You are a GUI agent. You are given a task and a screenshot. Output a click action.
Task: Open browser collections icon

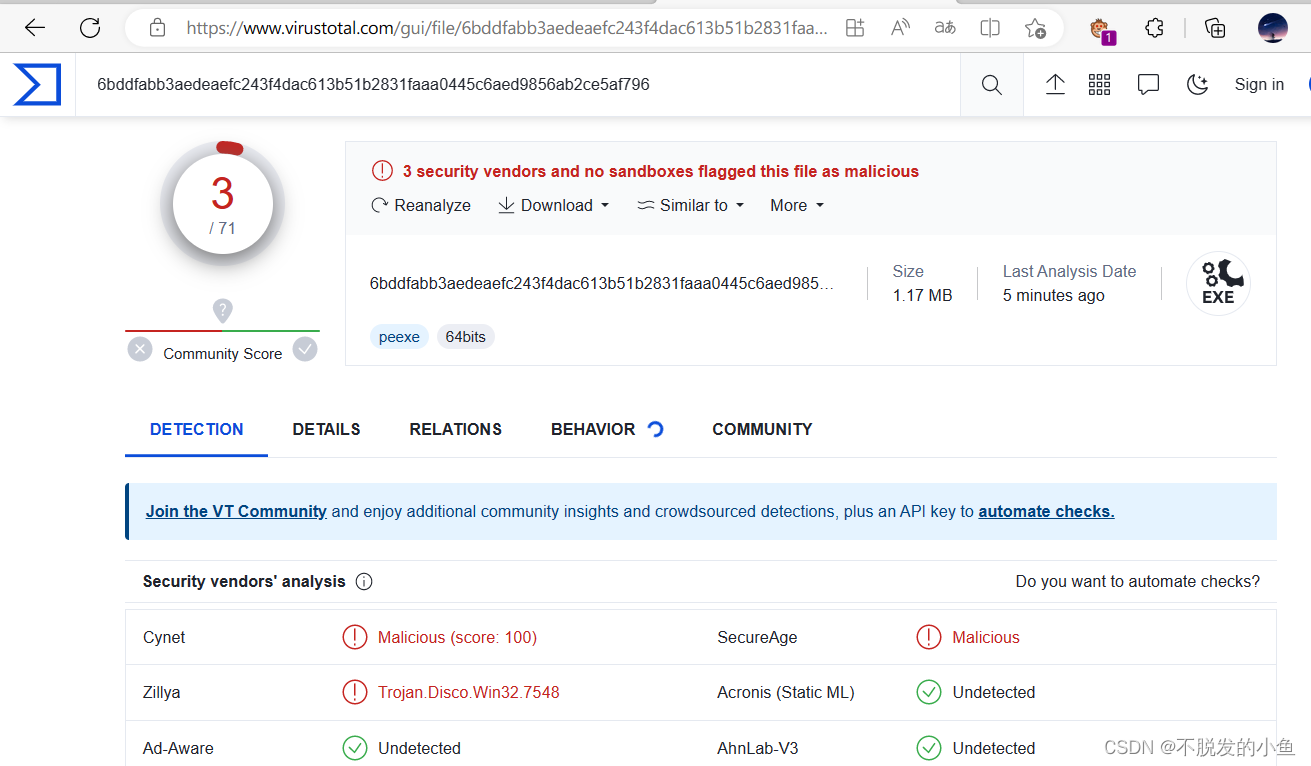click(1215, 28)
